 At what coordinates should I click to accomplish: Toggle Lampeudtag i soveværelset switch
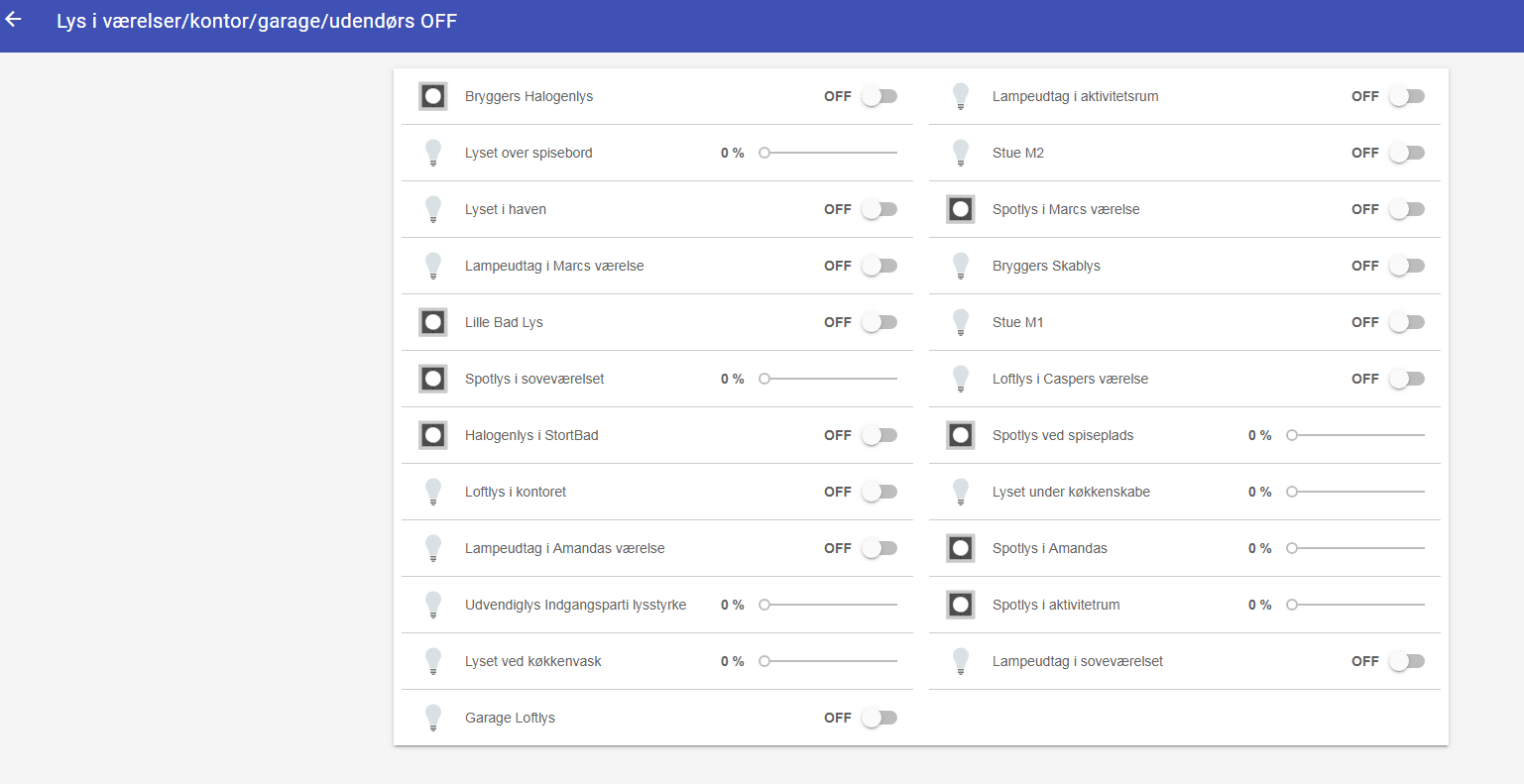(x=1406, y=661)
